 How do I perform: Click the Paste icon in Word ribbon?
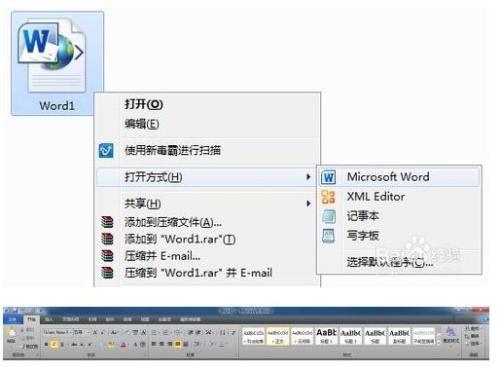pyautogui.click(x=12, y=335)
